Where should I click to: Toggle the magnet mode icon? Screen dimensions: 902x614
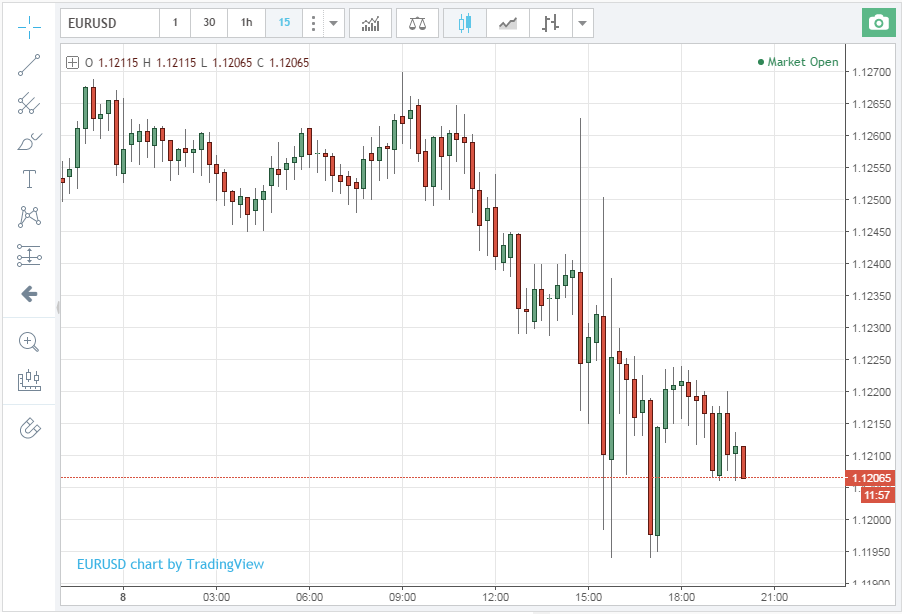click(30, 428)
